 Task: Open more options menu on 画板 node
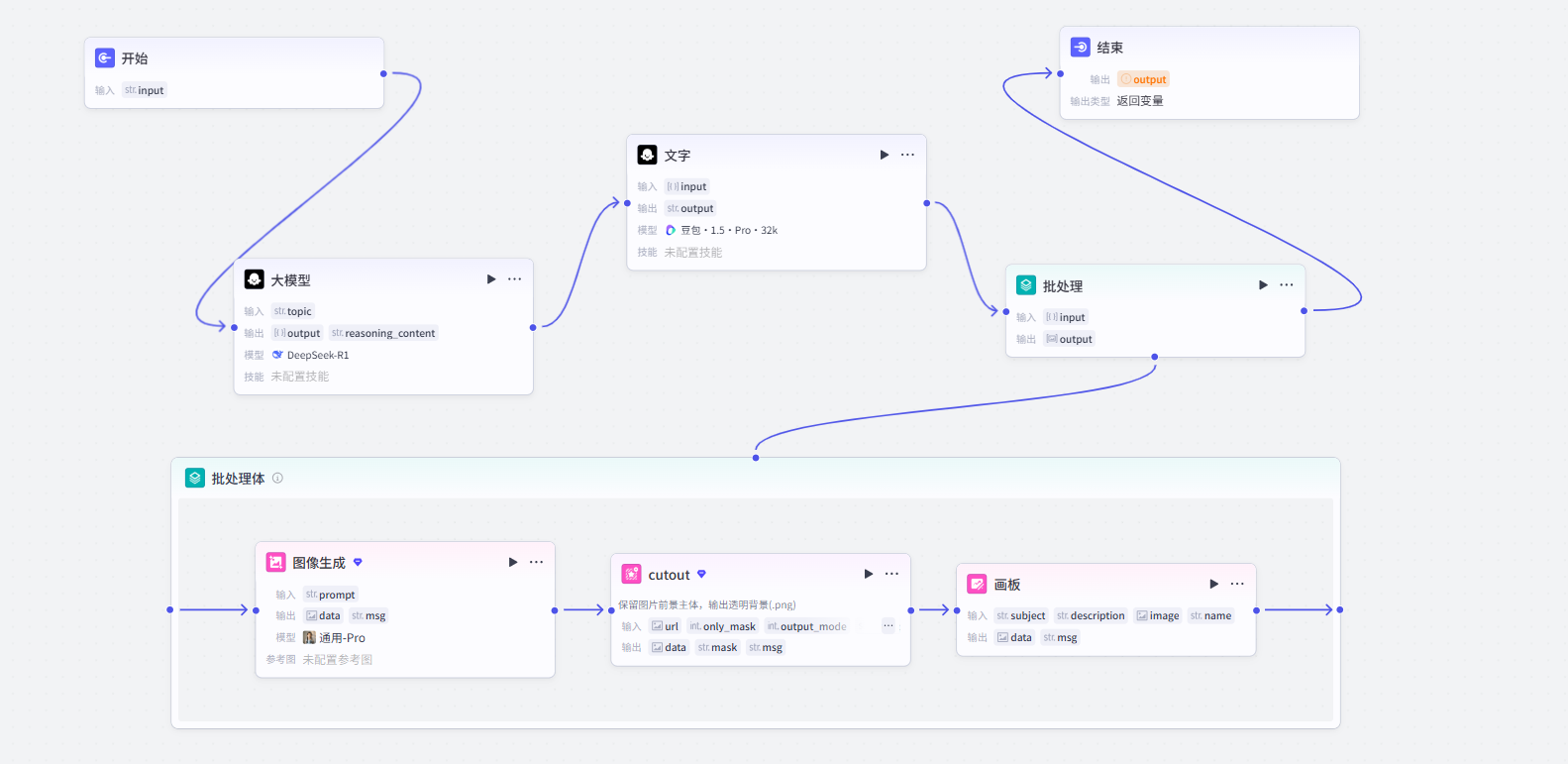[1237, 584]
